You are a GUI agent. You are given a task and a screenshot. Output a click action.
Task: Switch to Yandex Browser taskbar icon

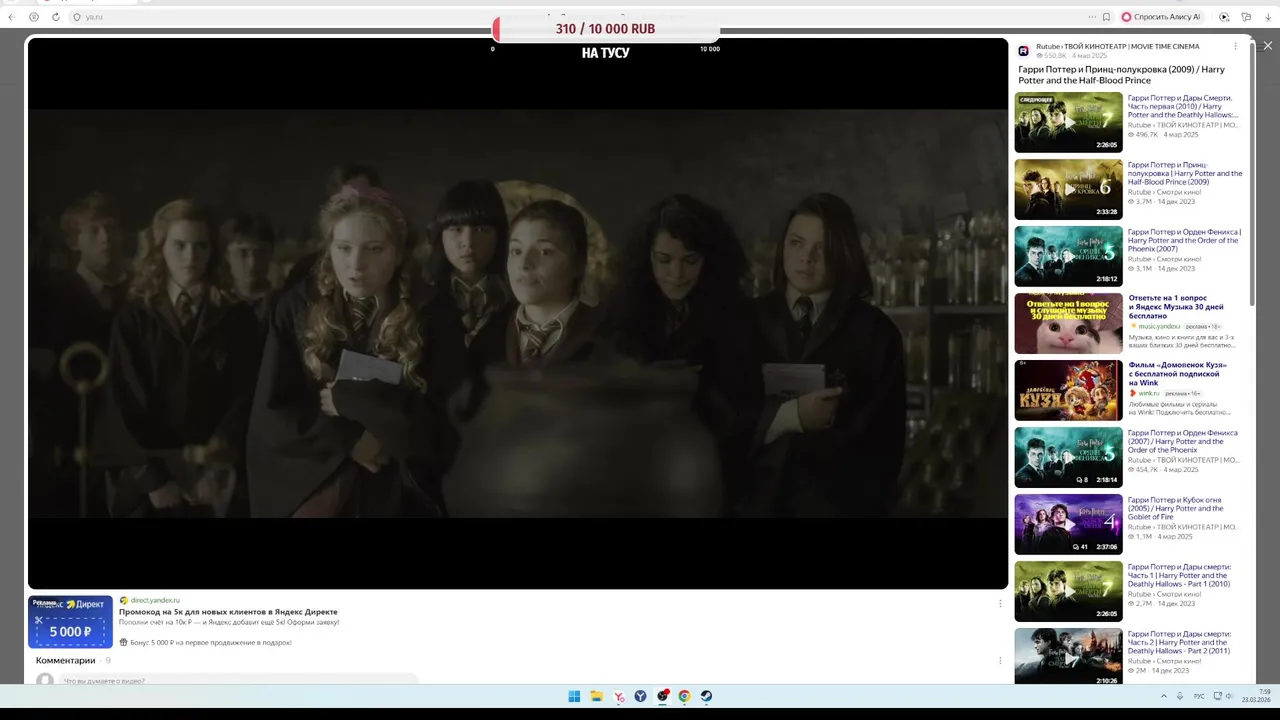pyautogui.click(x=619, y=696)
